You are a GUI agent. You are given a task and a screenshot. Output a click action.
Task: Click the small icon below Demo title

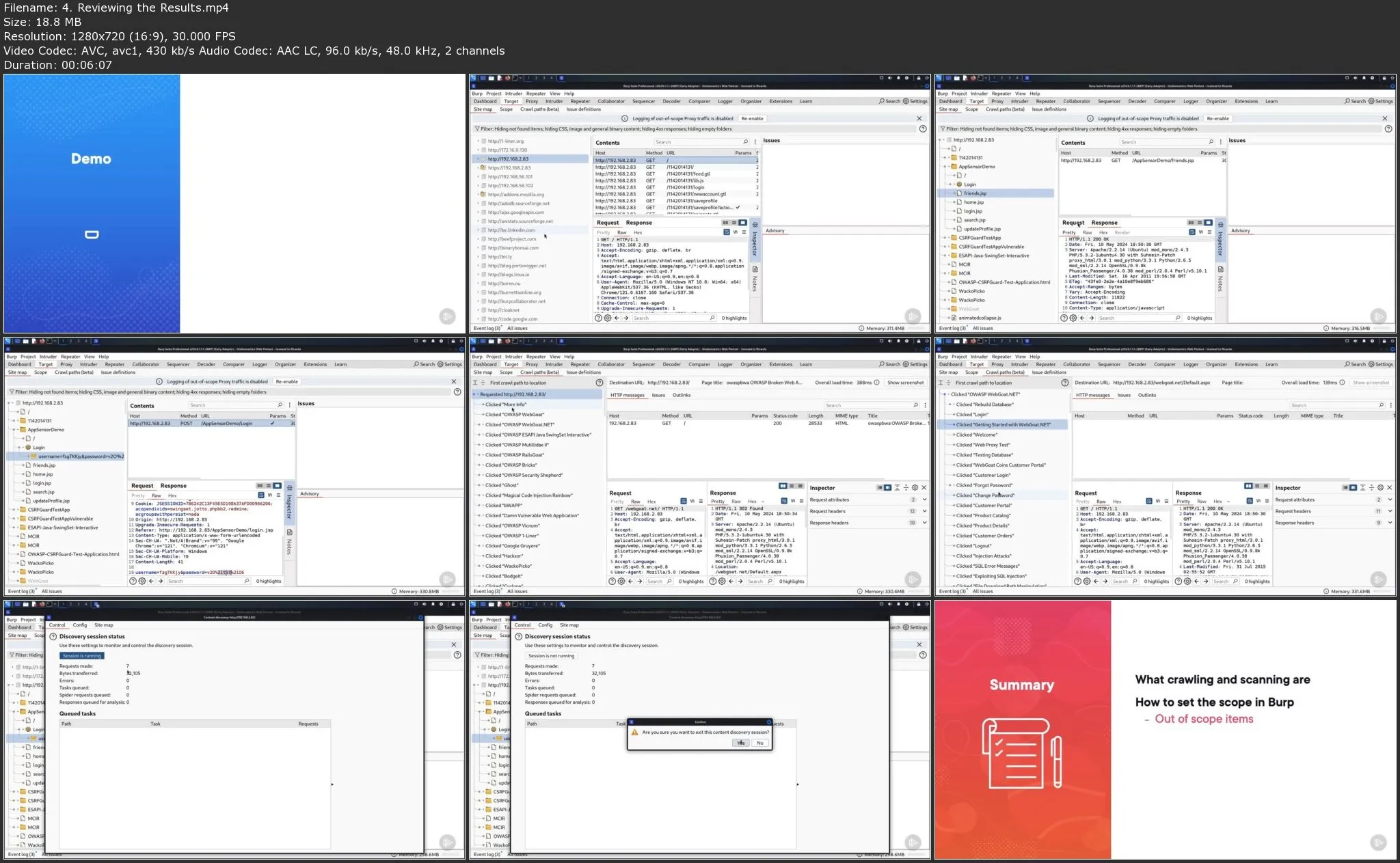(92, 234)
